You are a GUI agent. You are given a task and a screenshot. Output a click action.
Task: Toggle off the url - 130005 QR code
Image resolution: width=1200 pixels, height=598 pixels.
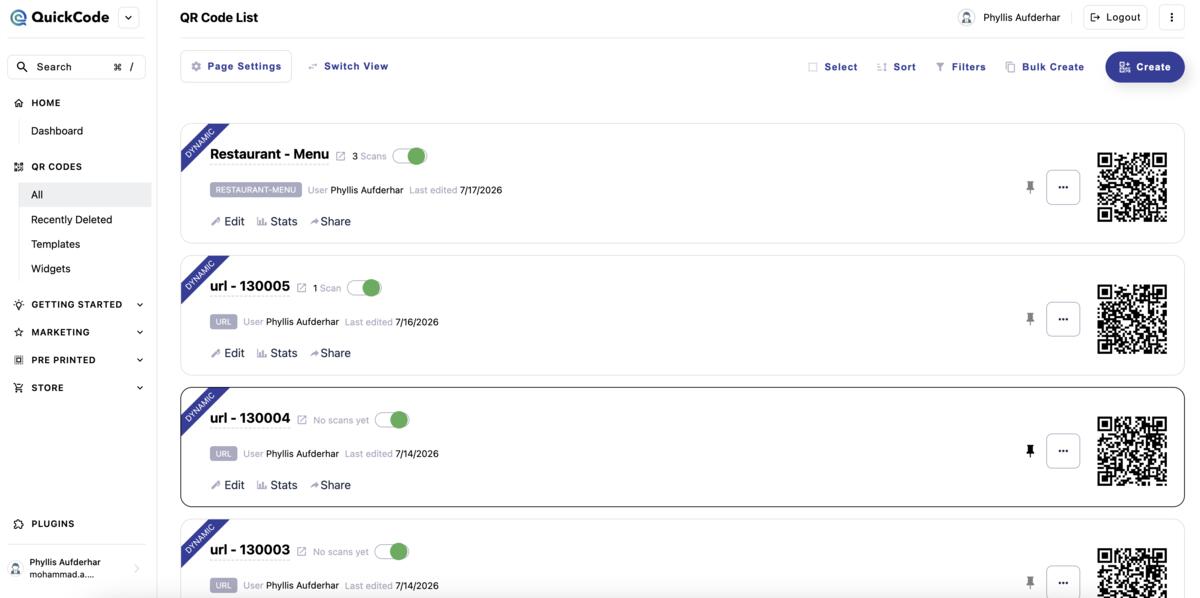pos(364,288)
